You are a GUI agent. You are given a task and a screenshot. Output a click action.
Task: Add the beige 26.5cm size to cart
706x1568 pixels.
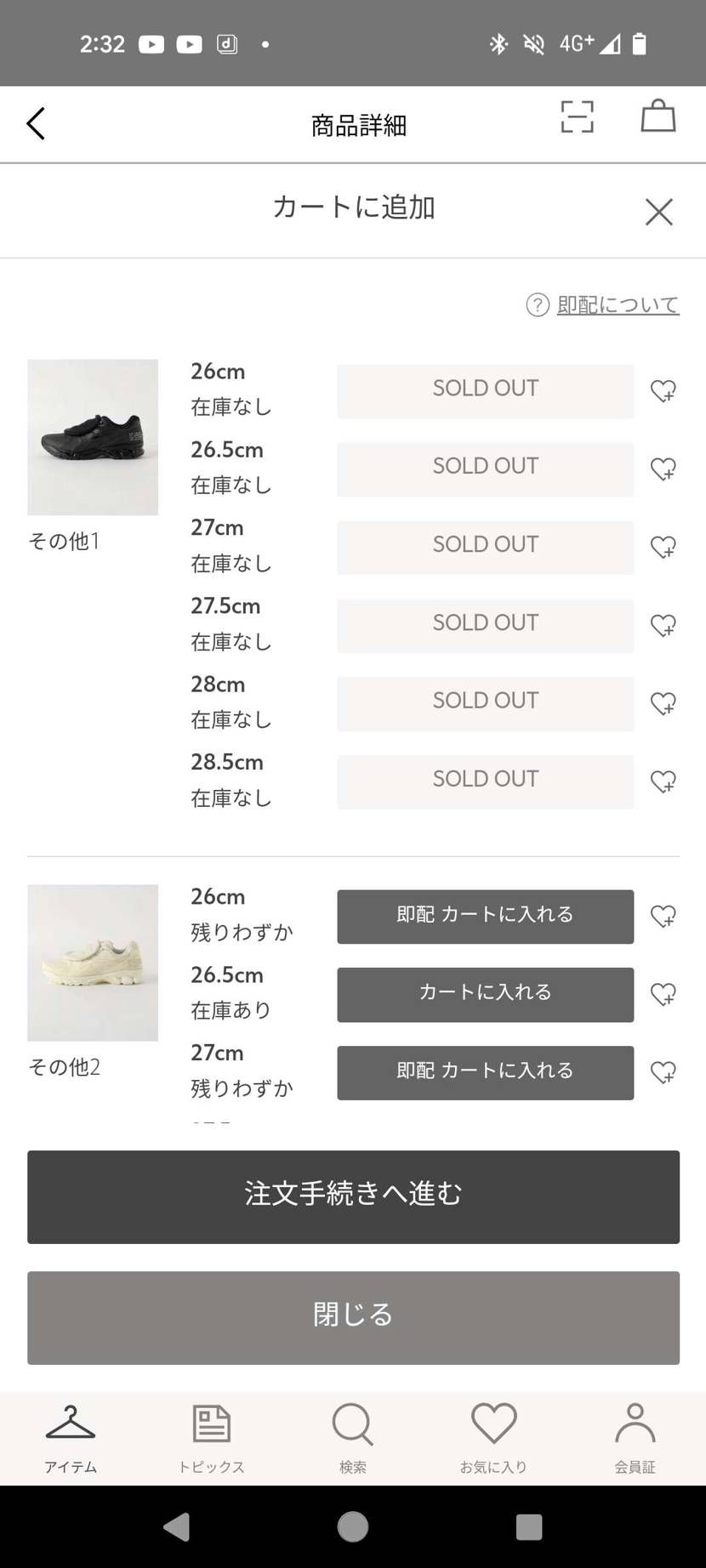485,995
